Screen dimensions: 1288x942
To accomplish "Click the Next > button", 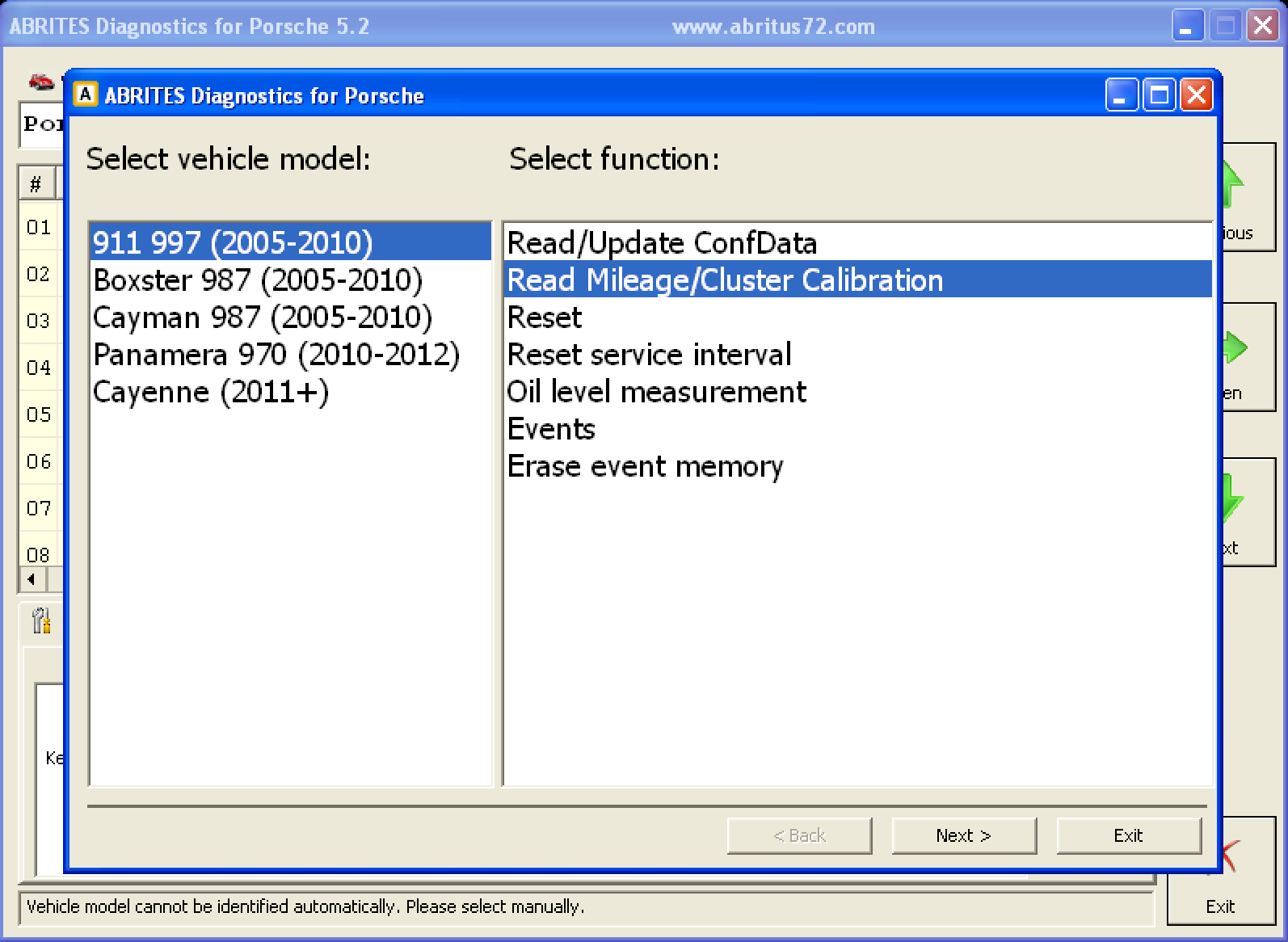I will [x=964, y=835].
